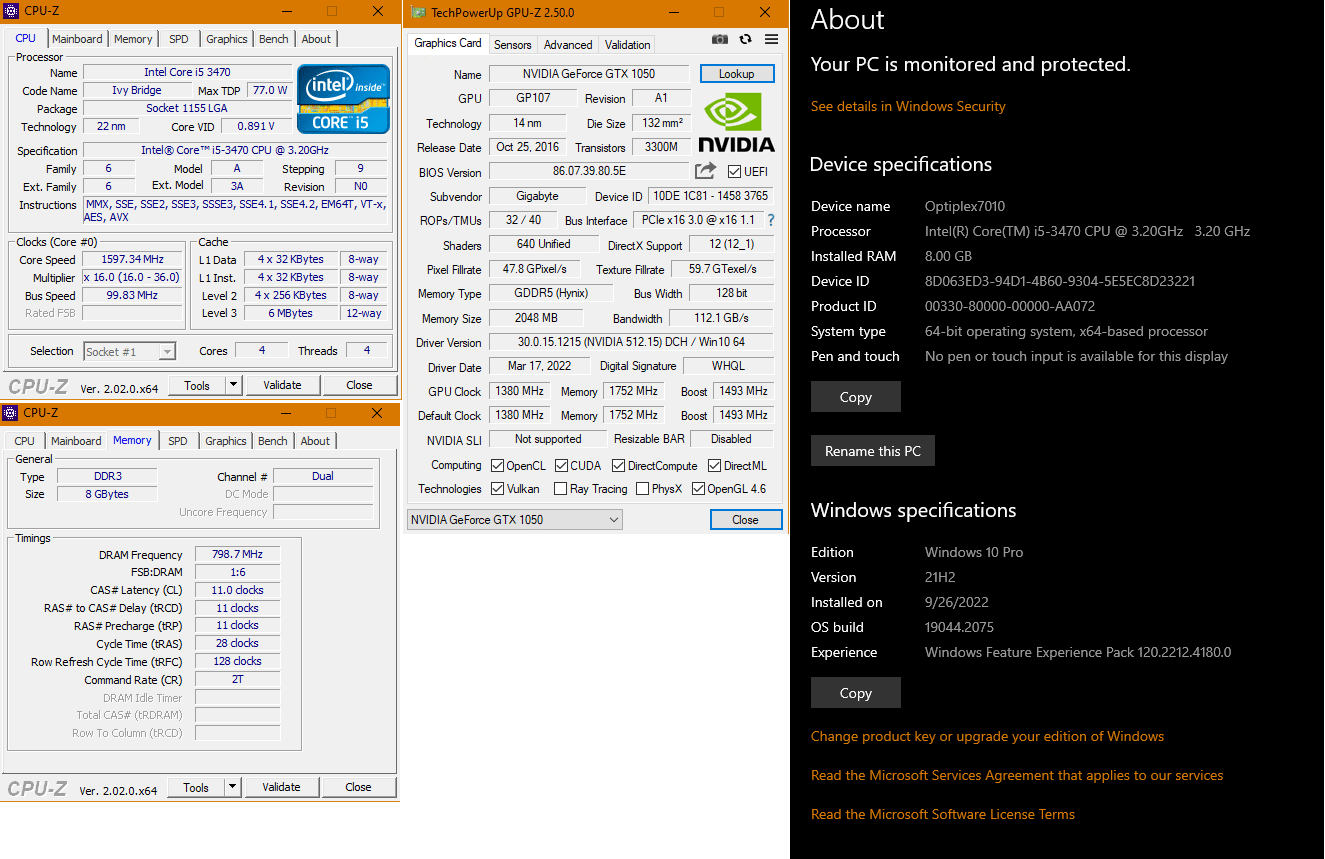
Task: Click the Device name value Optiplex7010
Action: [x=965, y=206]
